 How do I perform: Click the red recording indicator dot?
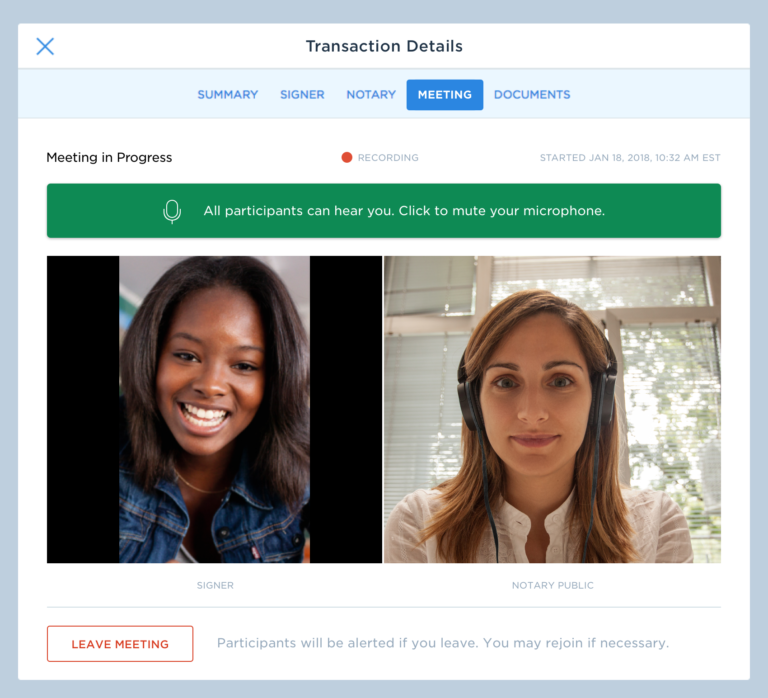(347, 157)
